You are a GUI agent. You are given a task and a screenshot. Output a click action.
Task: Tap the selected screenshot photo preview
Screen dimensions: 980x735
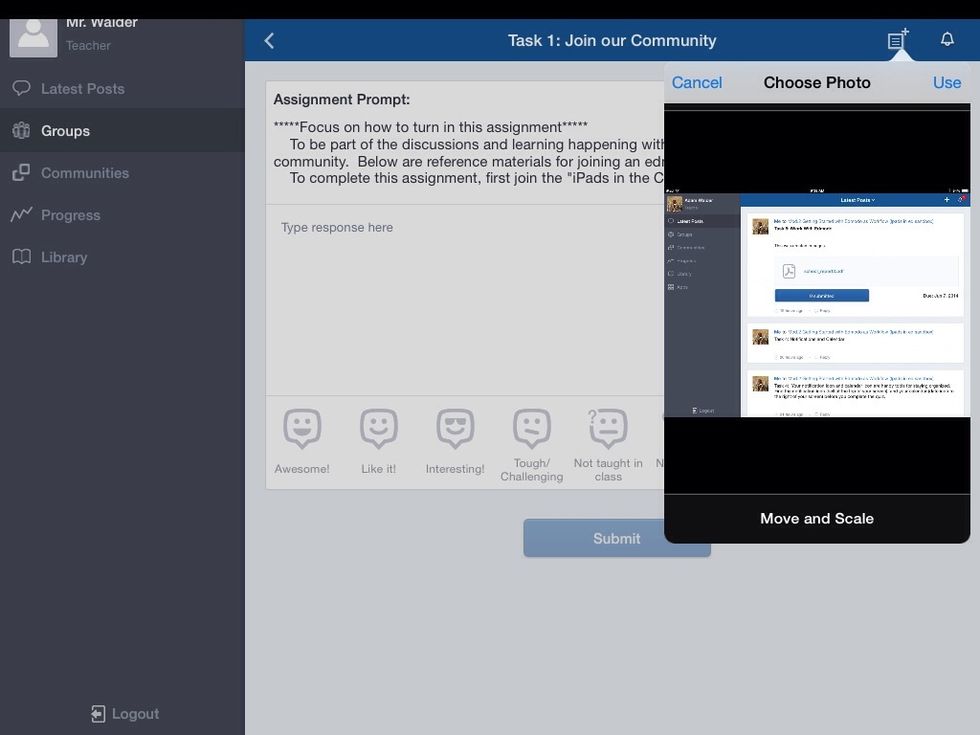tap(817, 305)
